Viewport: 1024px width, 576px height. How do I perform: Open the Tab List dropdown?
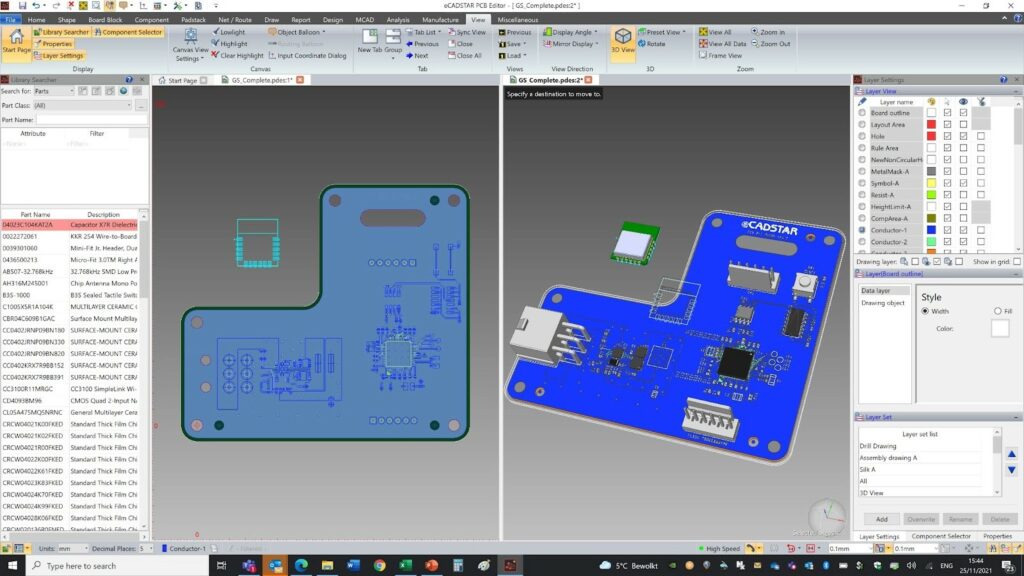point(423,32)
